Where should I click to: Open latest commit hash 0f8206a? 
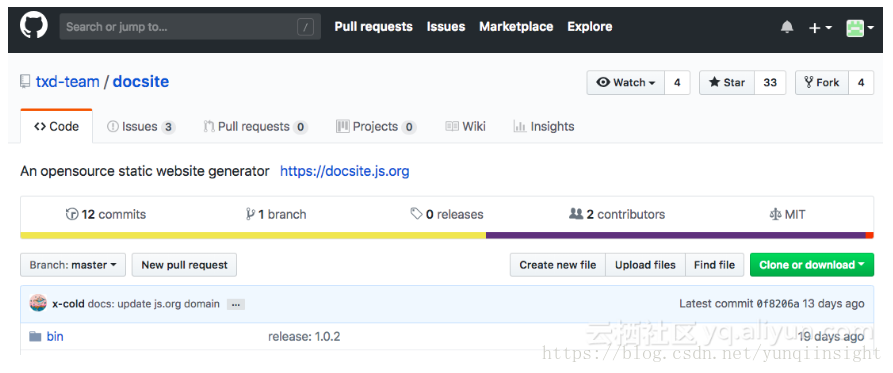(778, 304)
